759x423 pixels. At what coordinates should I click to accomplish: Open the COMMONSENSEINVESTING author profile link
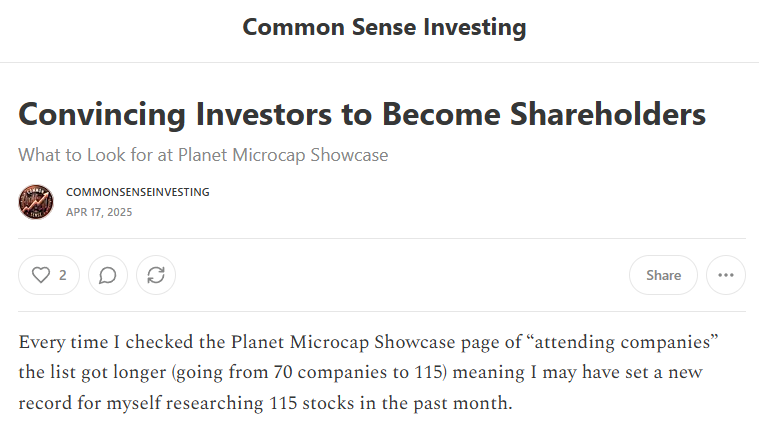(137, 192)
